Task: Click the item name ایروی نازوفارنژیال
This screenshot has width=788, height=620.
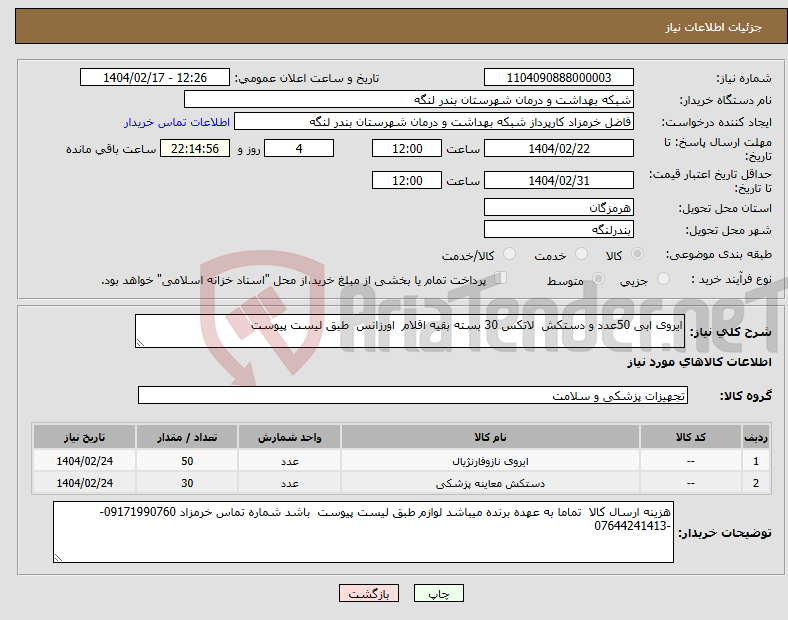Action: (490, 461)
